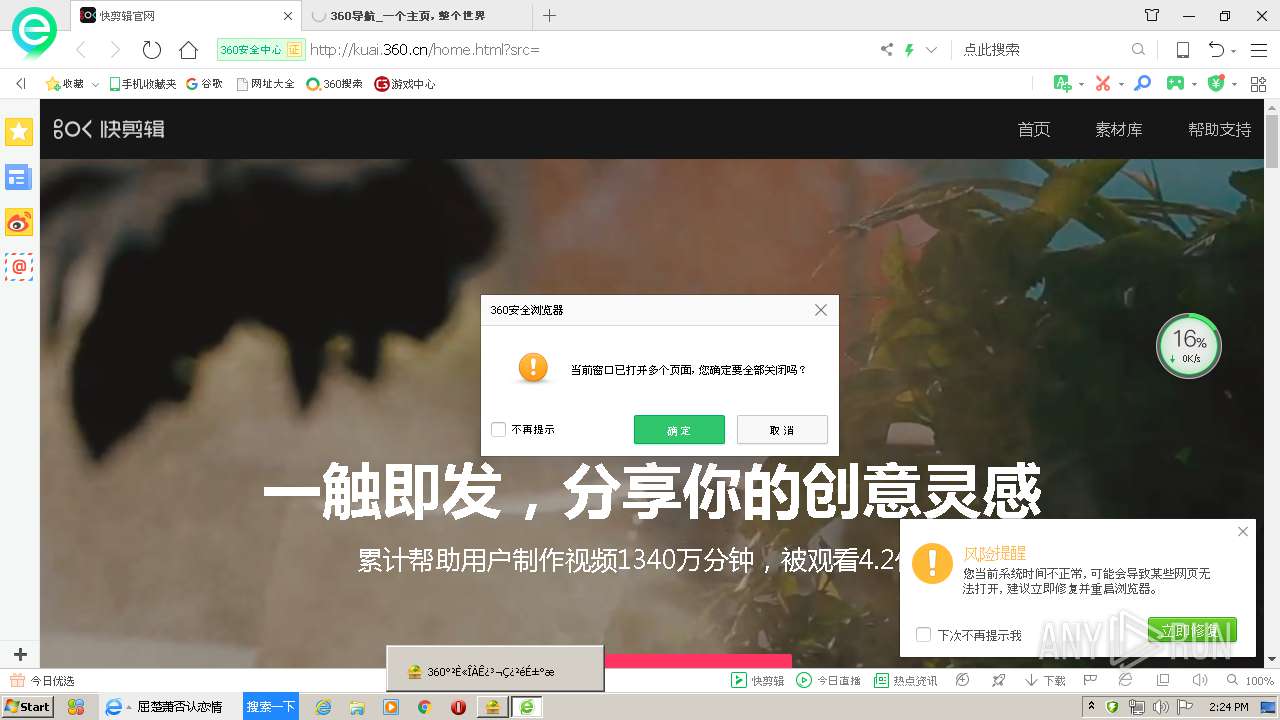Open 帮助支持 in the site navigation
Image resolution: width=1280 pixels, height=720 pixels.
pyautogui.click(x=1220, y=130)
